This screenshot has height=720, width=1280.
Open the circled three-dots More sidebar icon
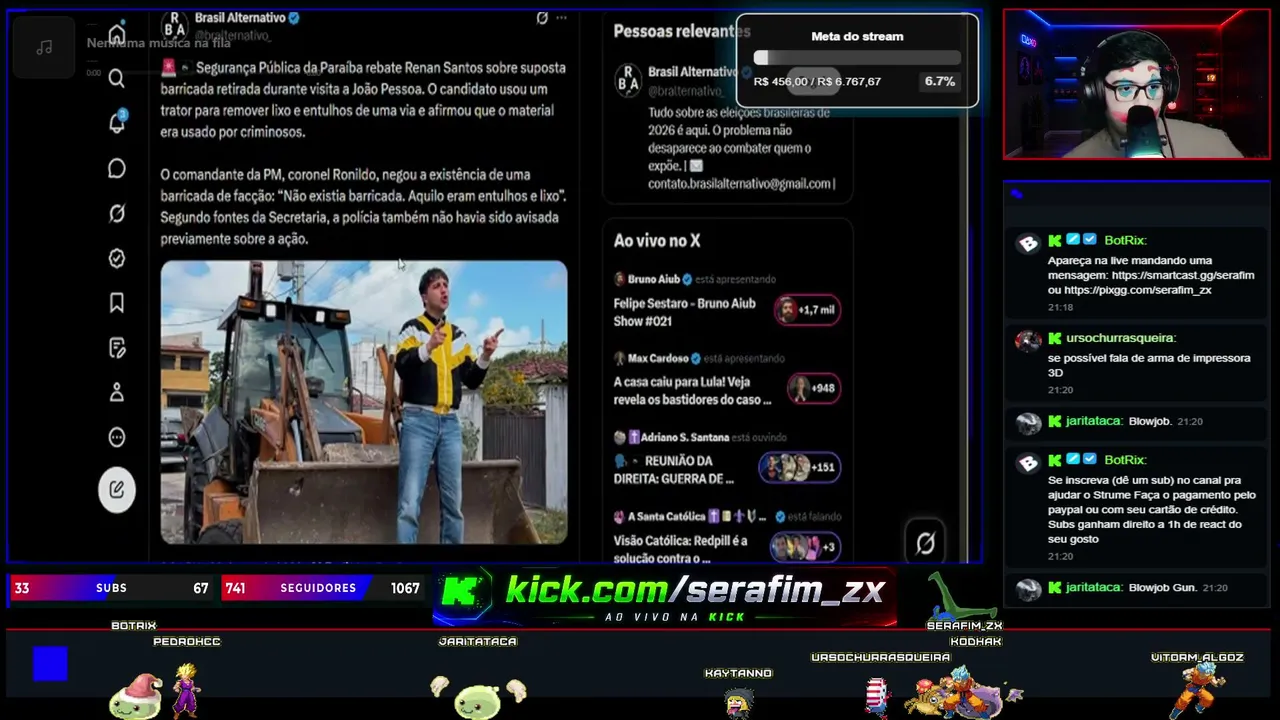pos(117,437)
